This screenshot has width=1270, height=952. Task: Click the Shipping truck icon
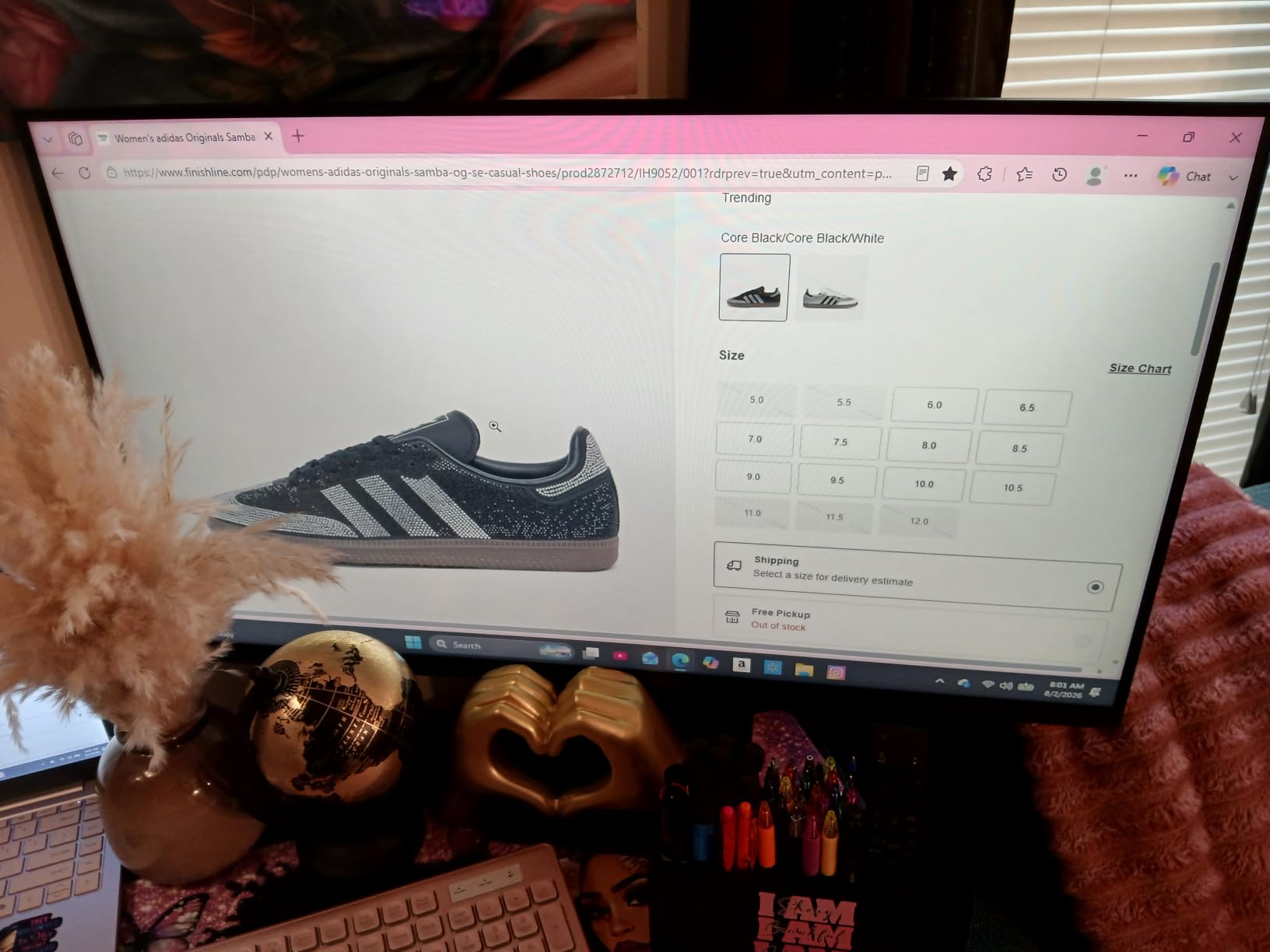pyautogui.click(x=733, y=565)
